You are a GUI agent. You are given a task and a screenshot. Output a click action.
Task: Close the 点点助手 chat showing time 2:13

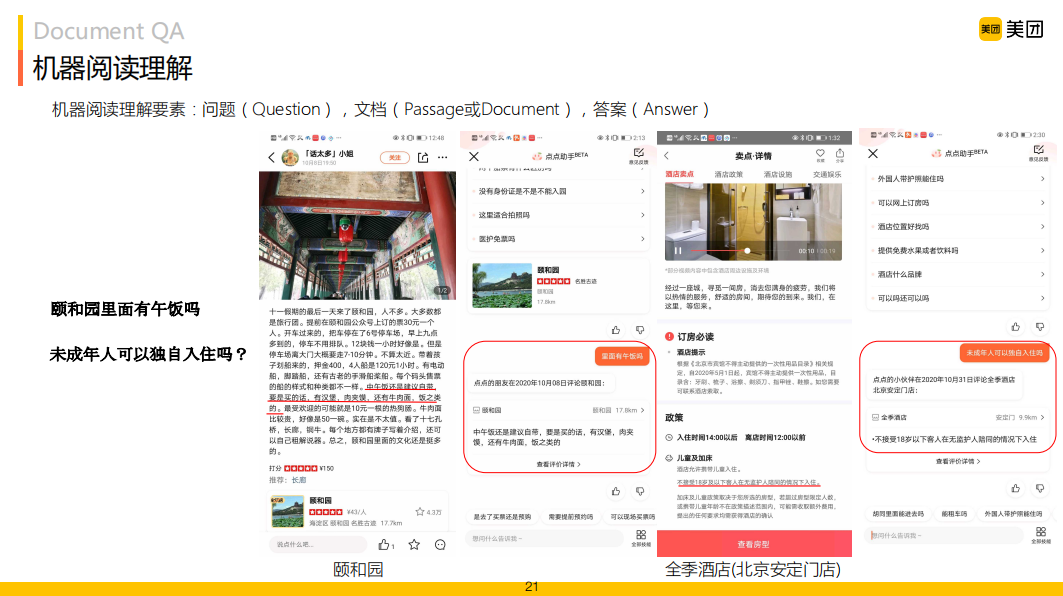pyautogui.click(x=474, y=157)
